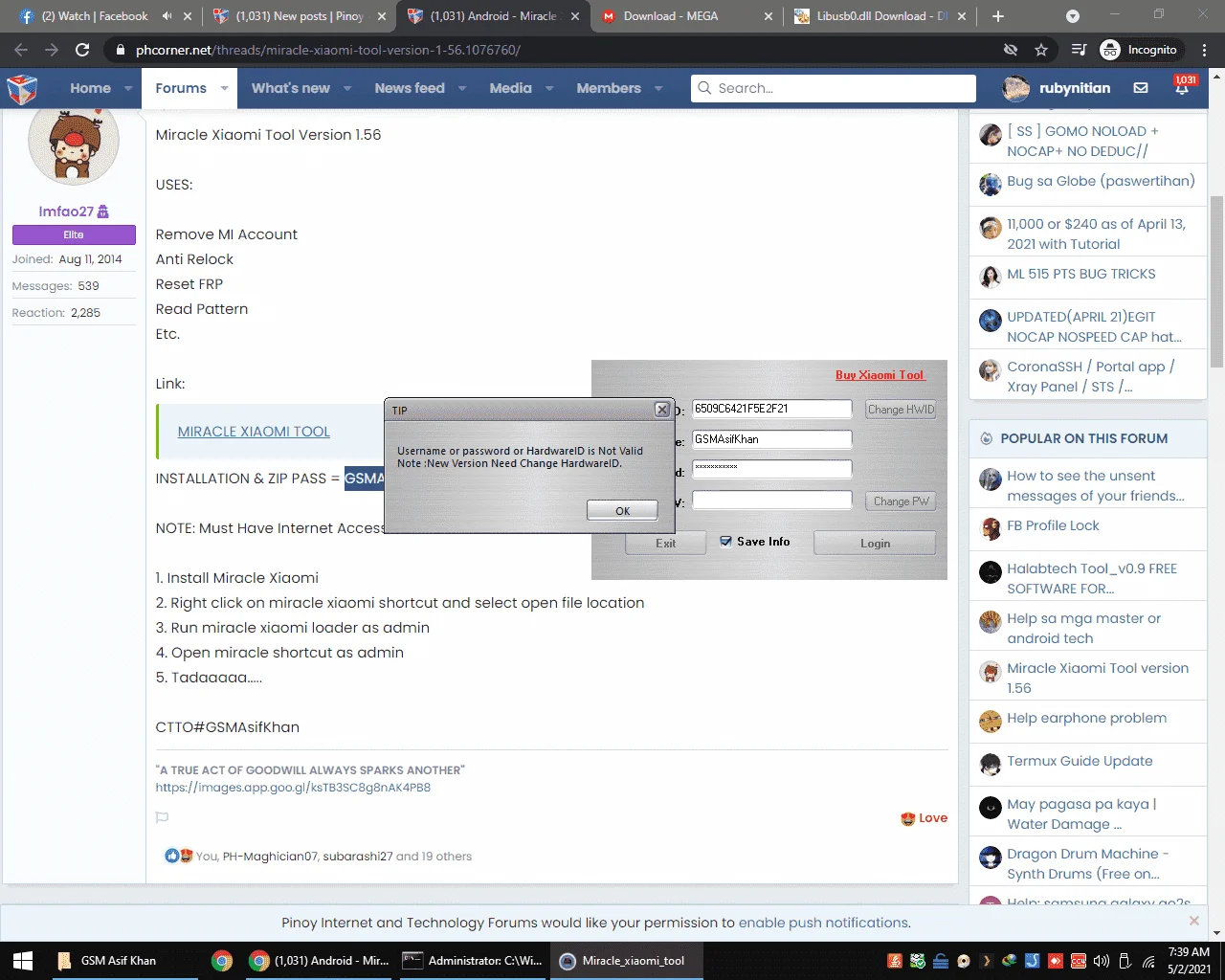
Task: Open the forum inbox envelope icon
Action: (1141, 88)
